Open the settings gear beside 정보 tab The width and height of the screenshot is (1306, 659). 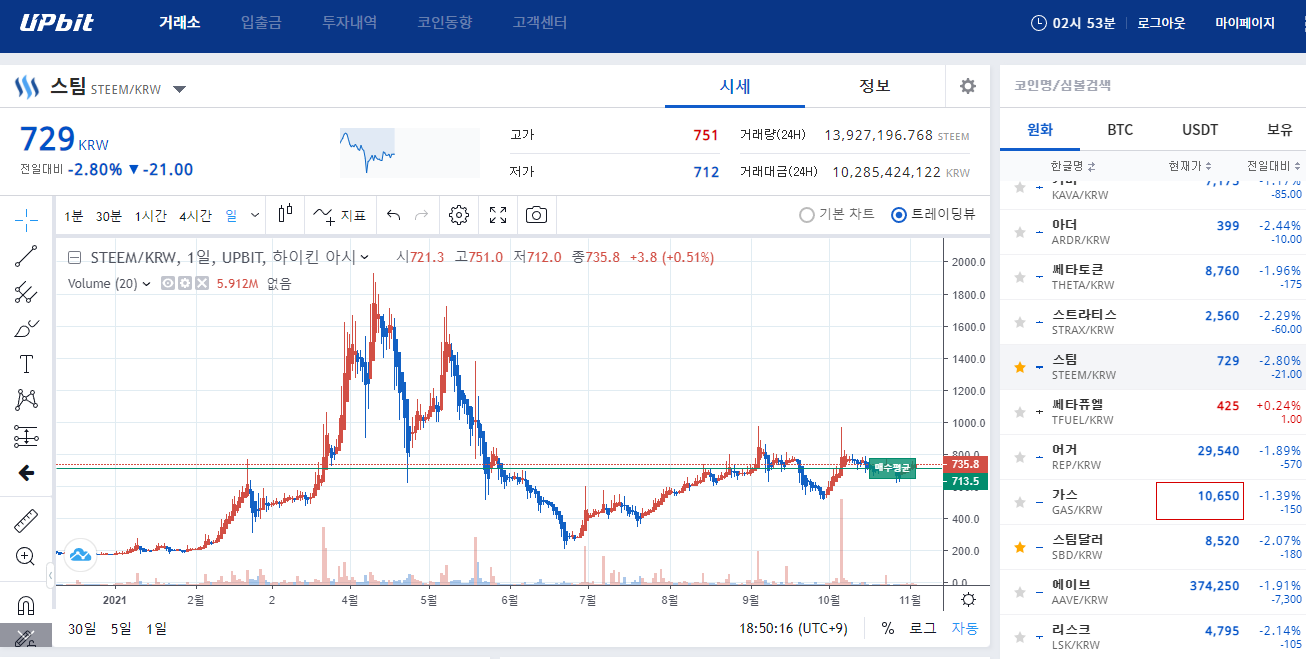click(967, 86)
